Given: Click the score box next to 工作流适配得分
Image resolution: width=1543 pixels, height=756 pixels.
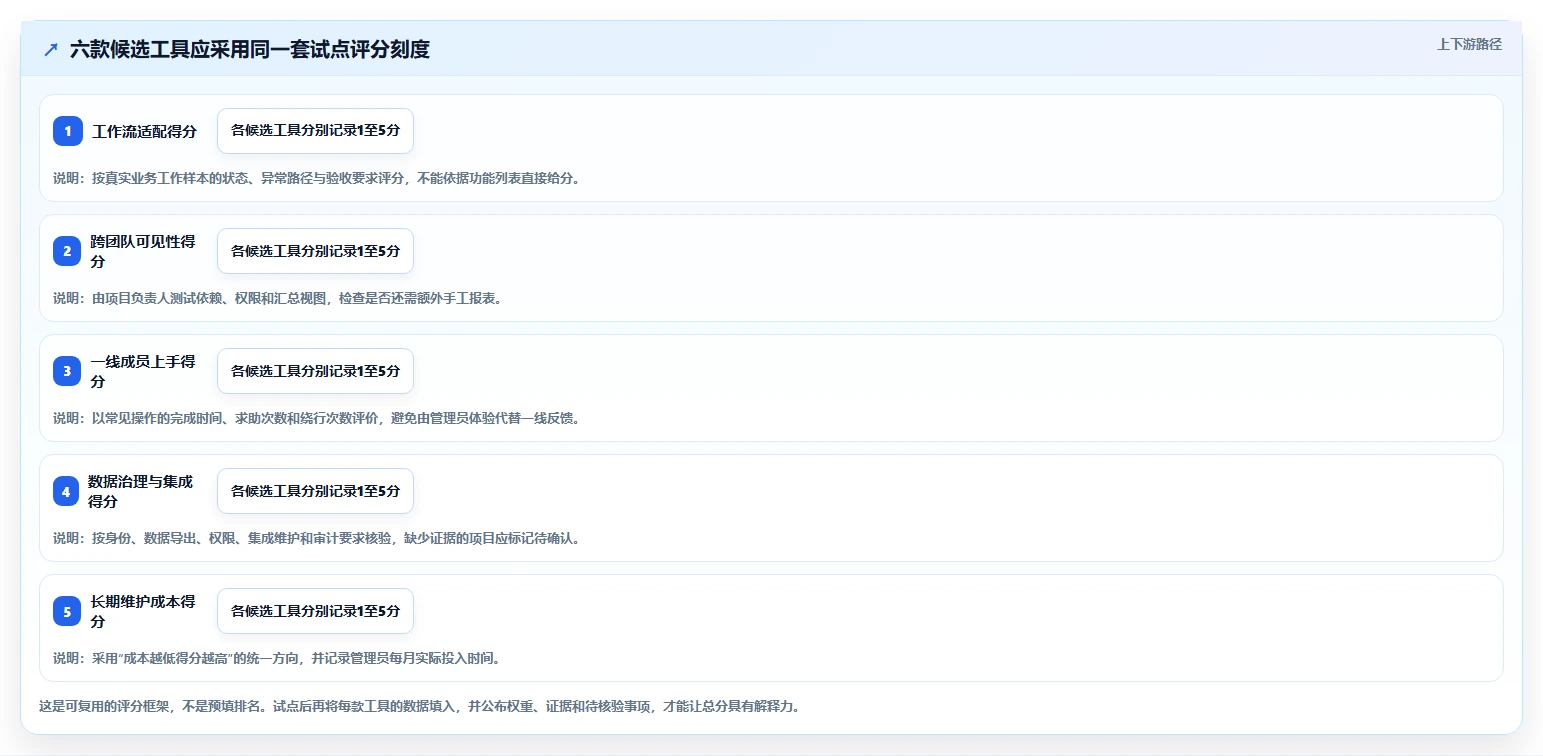Looking at the screenshot, I should click(315, 131).
